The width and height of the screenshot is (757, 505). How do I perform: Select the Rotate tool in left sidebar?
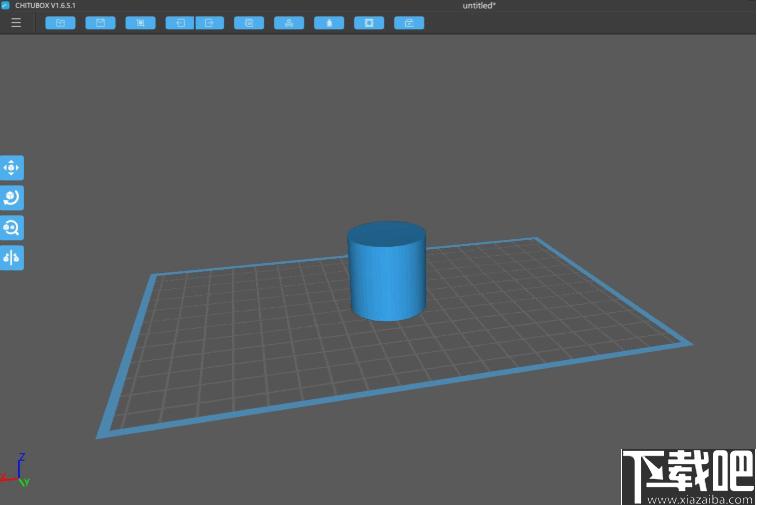coord(12,197)
